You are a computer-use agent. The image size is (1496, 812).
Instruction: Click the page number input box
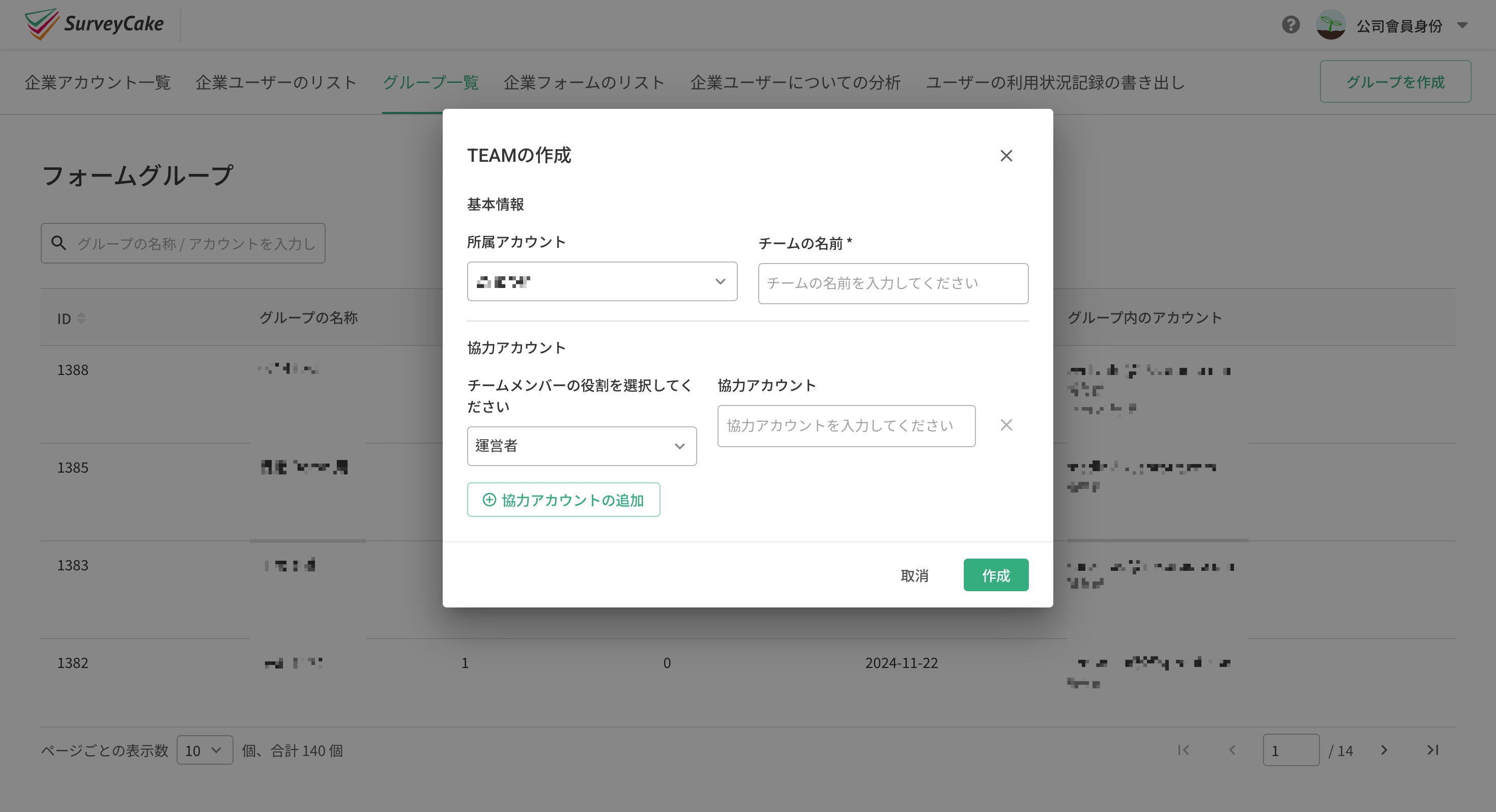pyautogui.click(x=1290, y=750)
